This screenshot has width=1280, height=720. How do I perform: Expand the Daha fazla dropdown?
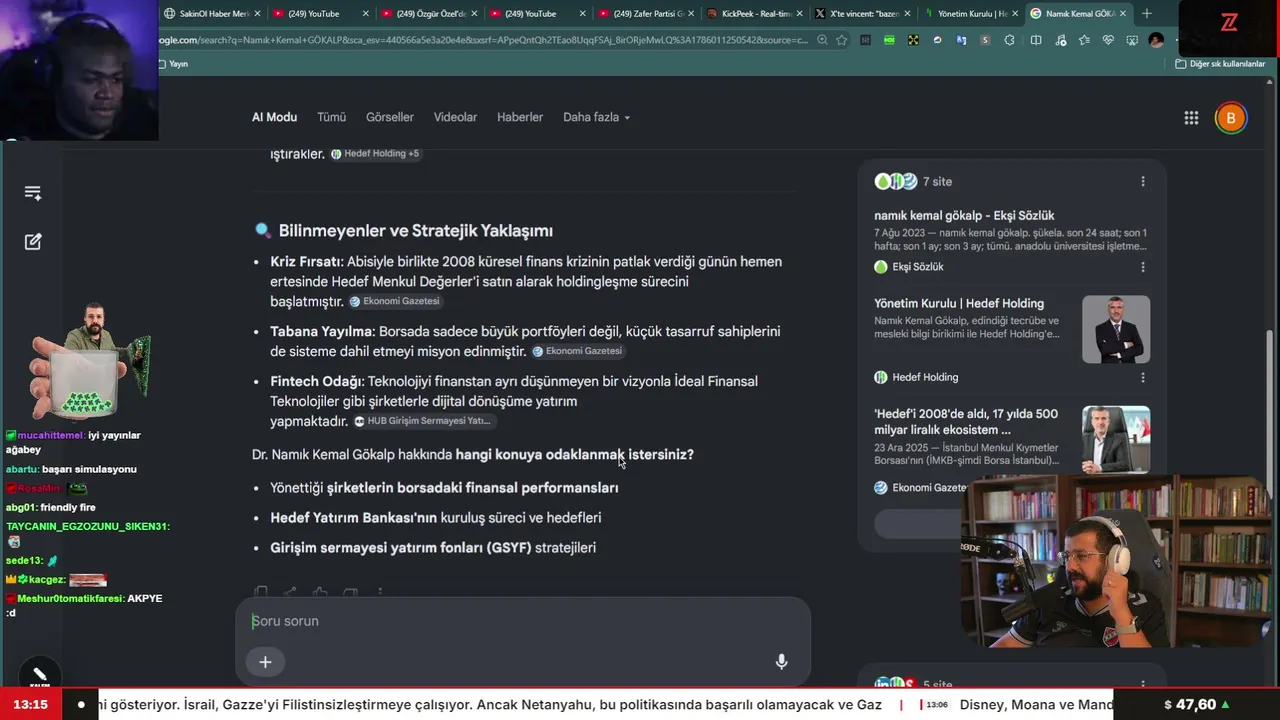(x=596, y=117)
